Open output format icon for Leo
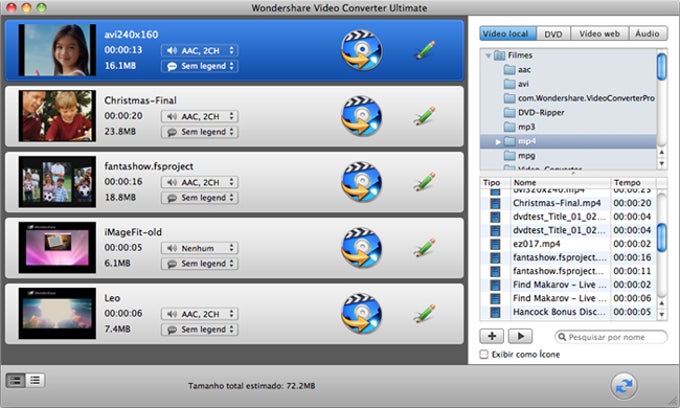Image resolution: width=680 pixels, height=408 pixels. tap(362, 314)
